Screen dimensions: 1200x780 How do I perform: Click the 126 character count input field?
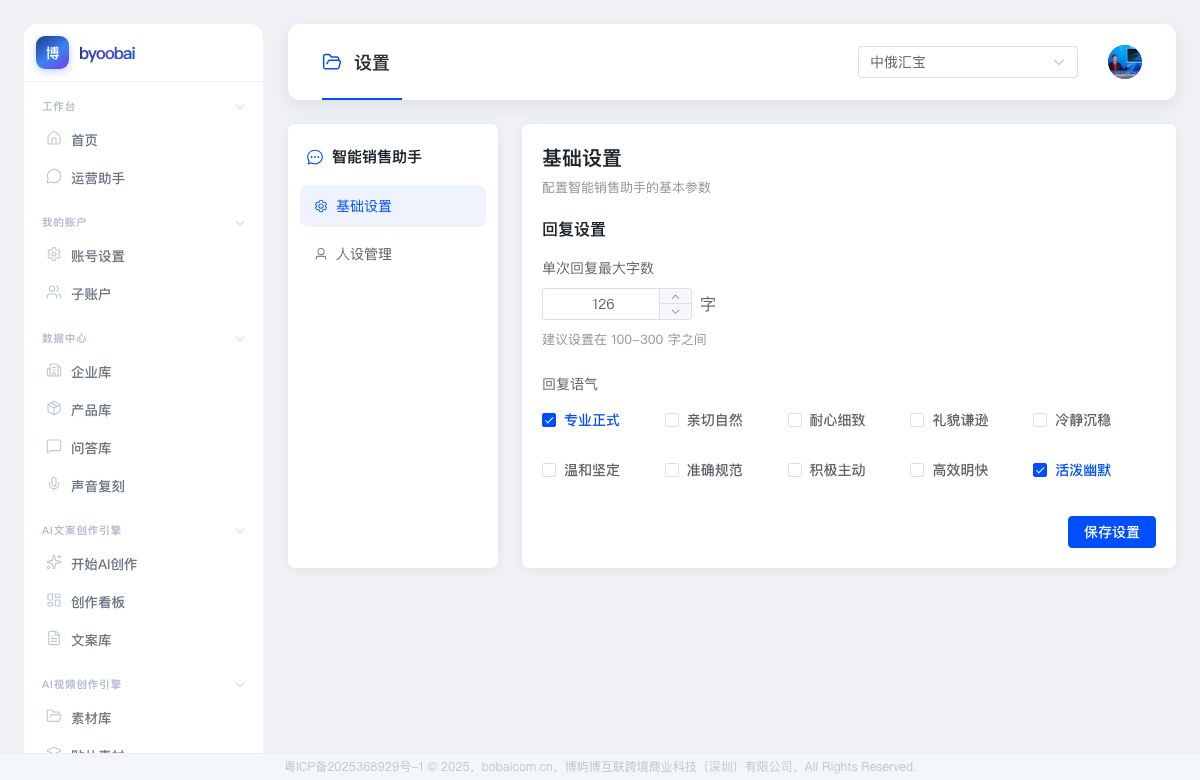click(602, 304)
